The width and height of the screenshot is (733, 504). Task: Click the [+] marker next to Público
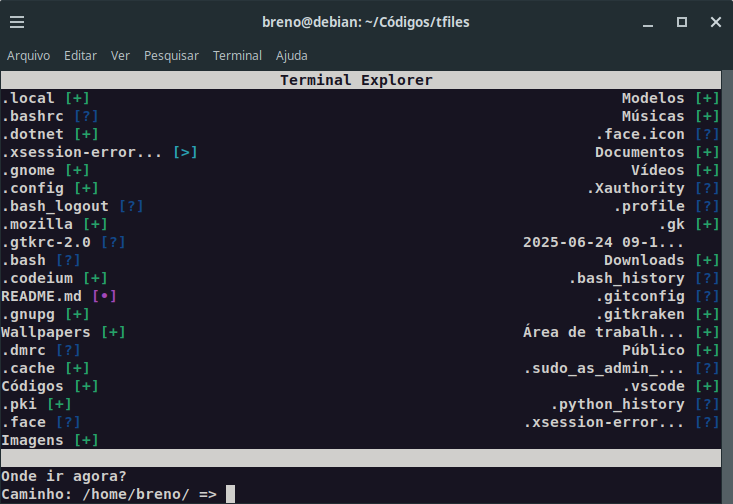[707, 350]
